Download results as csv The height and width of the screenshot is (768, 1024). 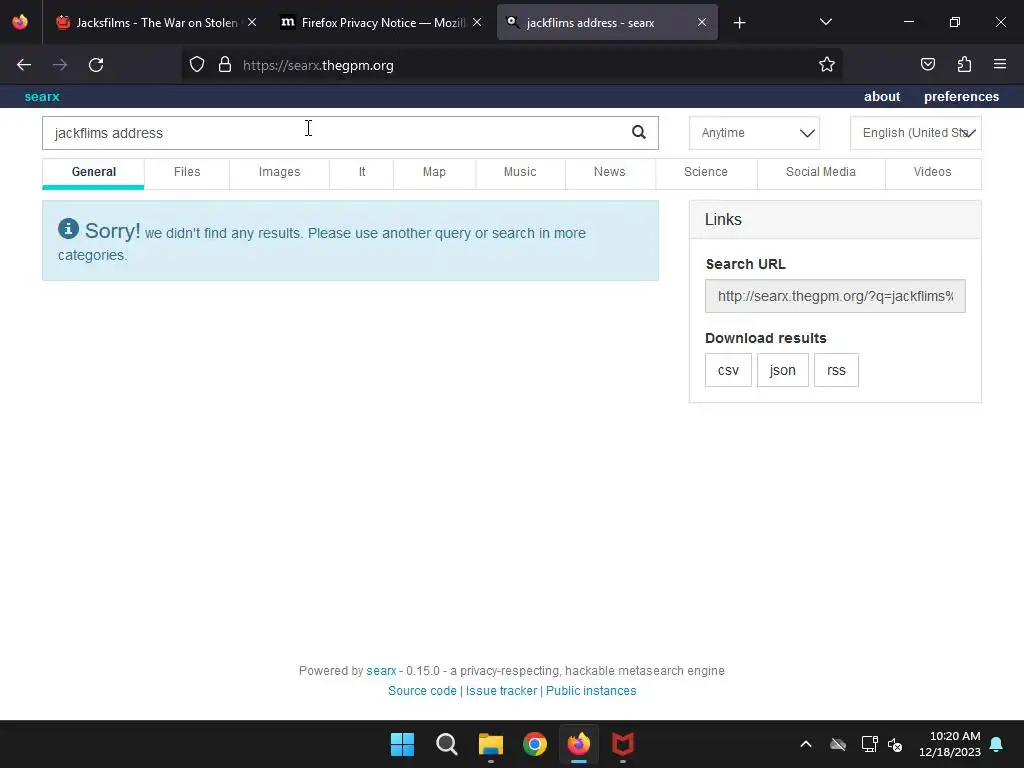coord(728,370)
